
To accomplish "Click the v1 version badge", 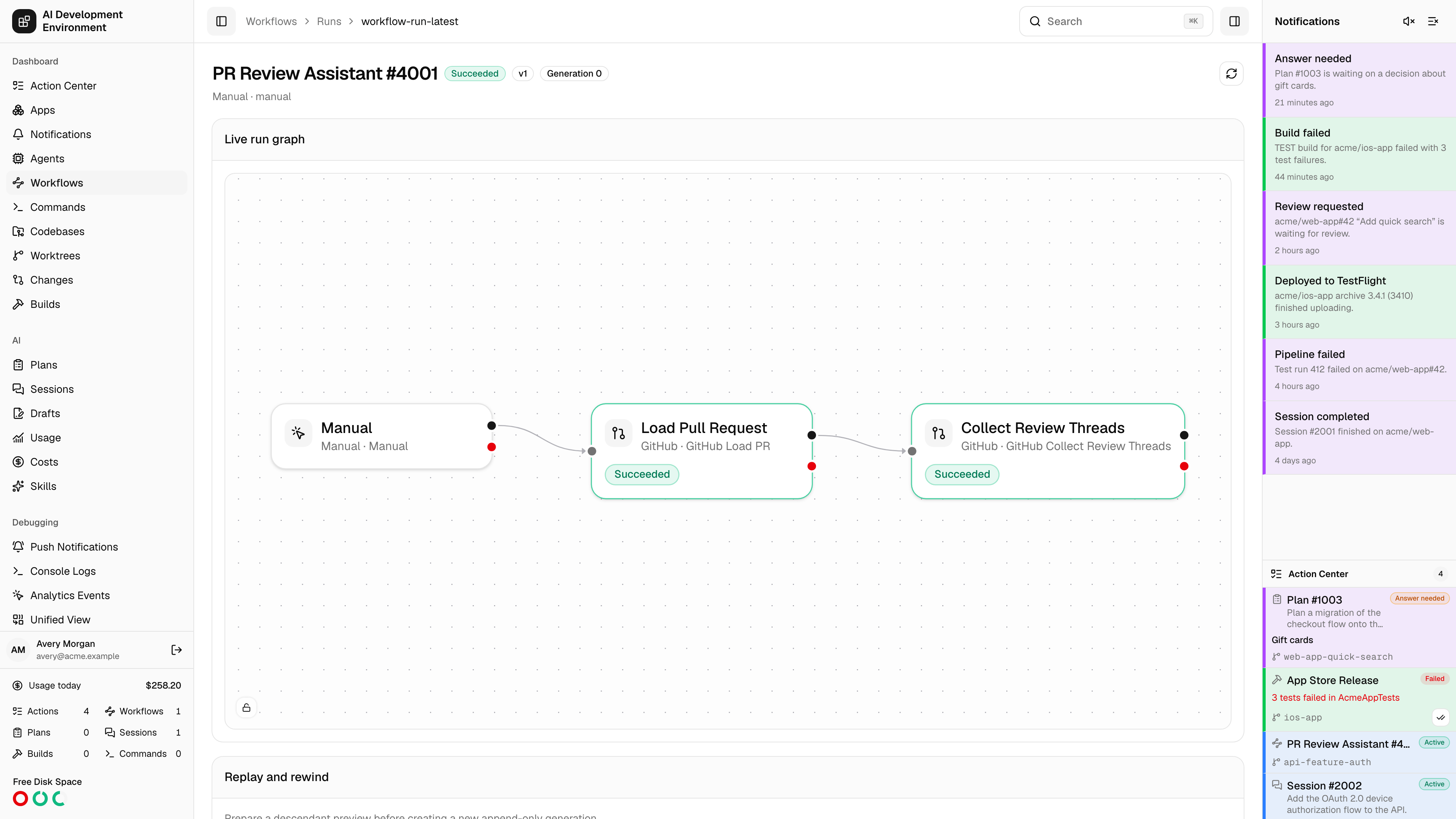I will tap(522, 74).
